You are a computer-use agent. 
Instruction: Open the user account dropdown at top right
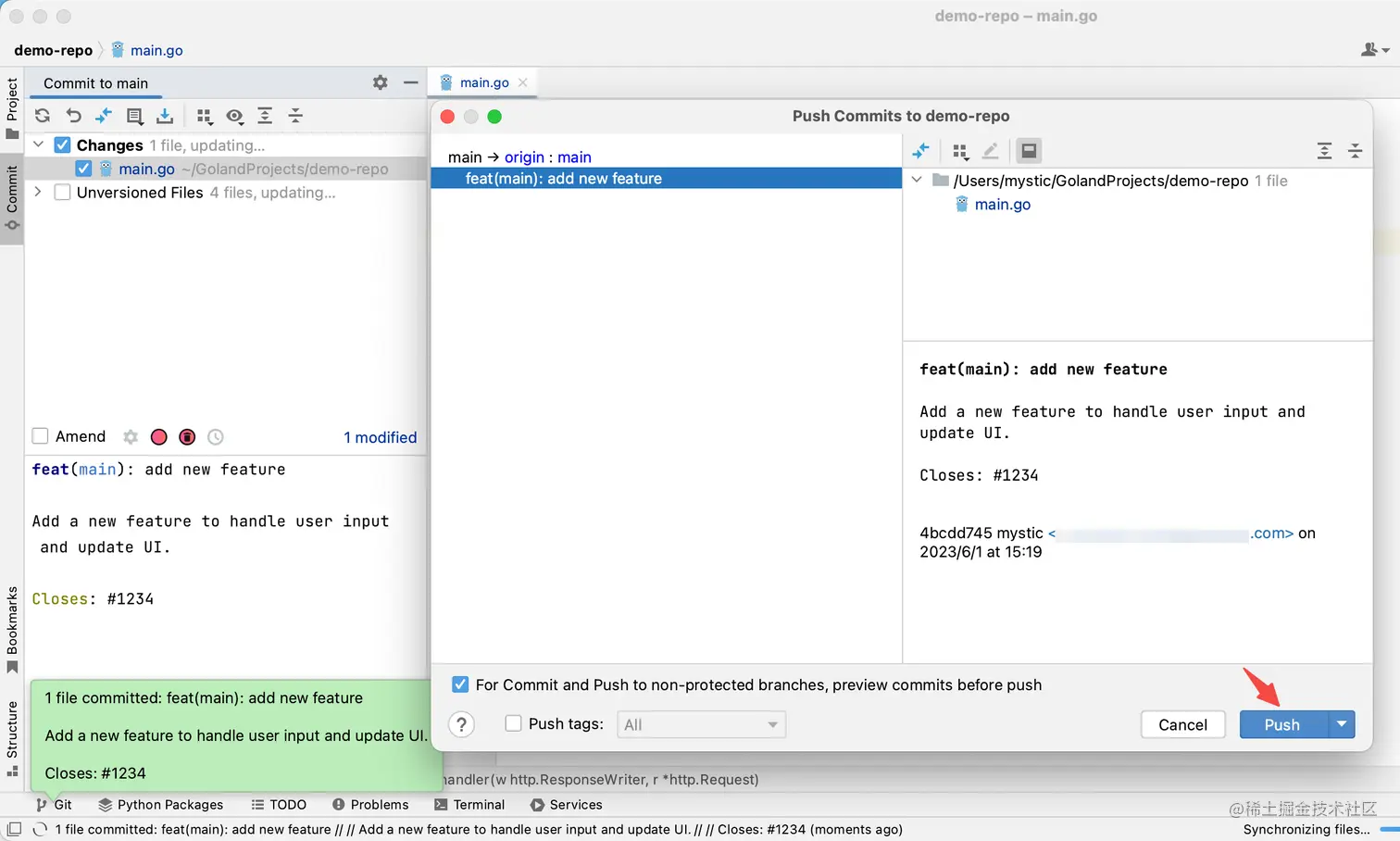point(1375,50)
